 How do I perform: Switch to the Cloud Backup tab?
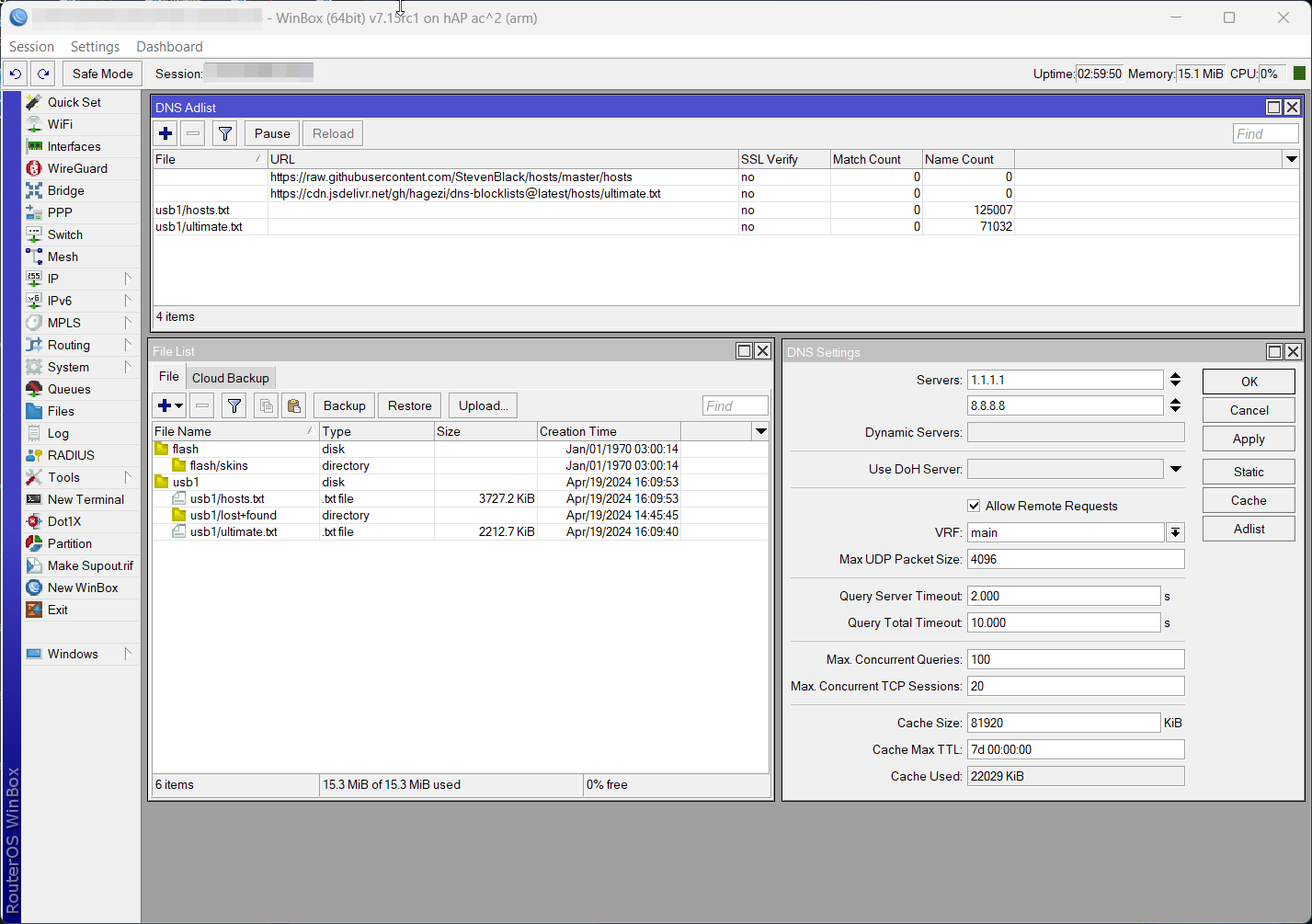[231, 378]
